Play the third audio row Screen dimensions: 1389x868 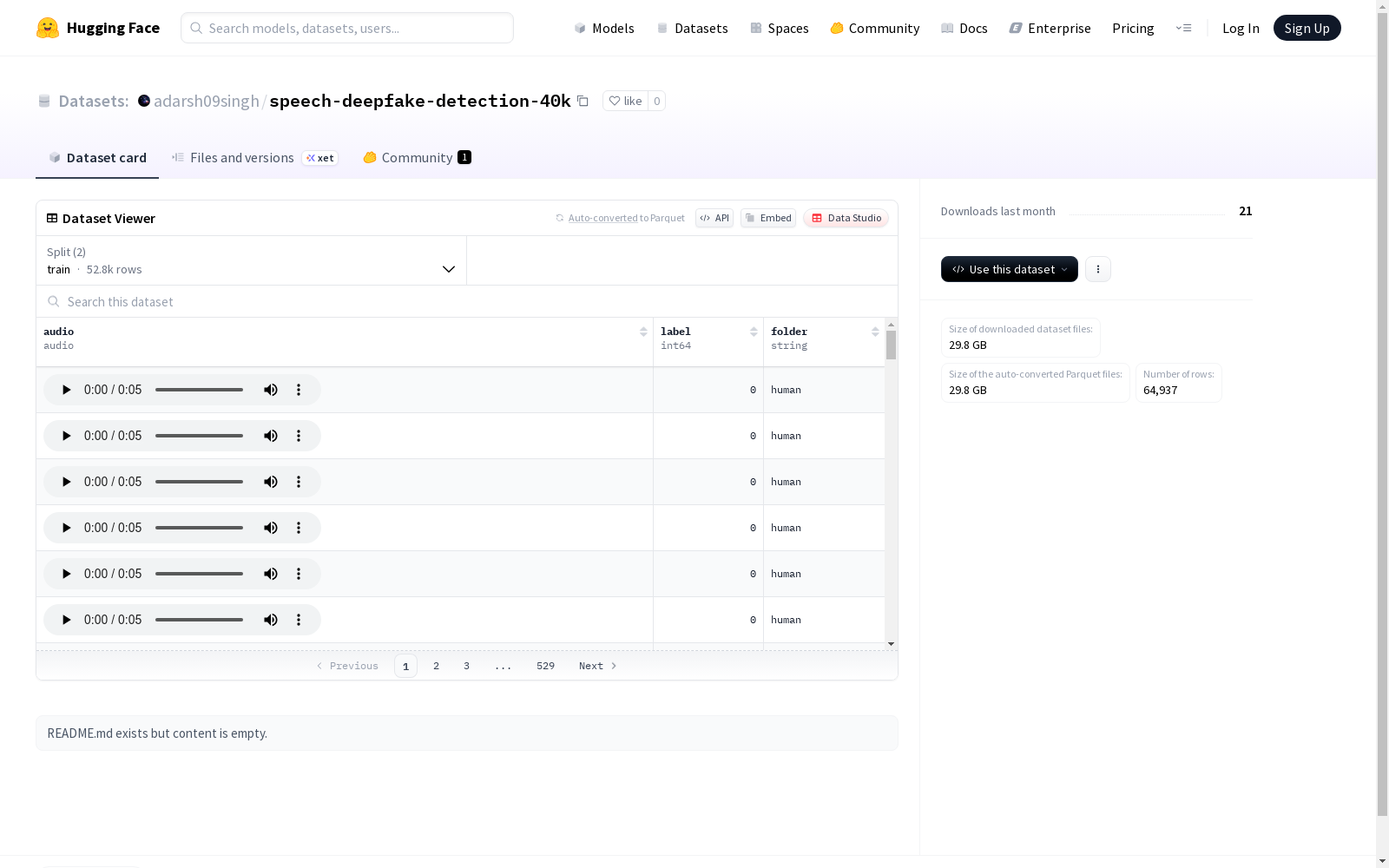click(66, 482)
